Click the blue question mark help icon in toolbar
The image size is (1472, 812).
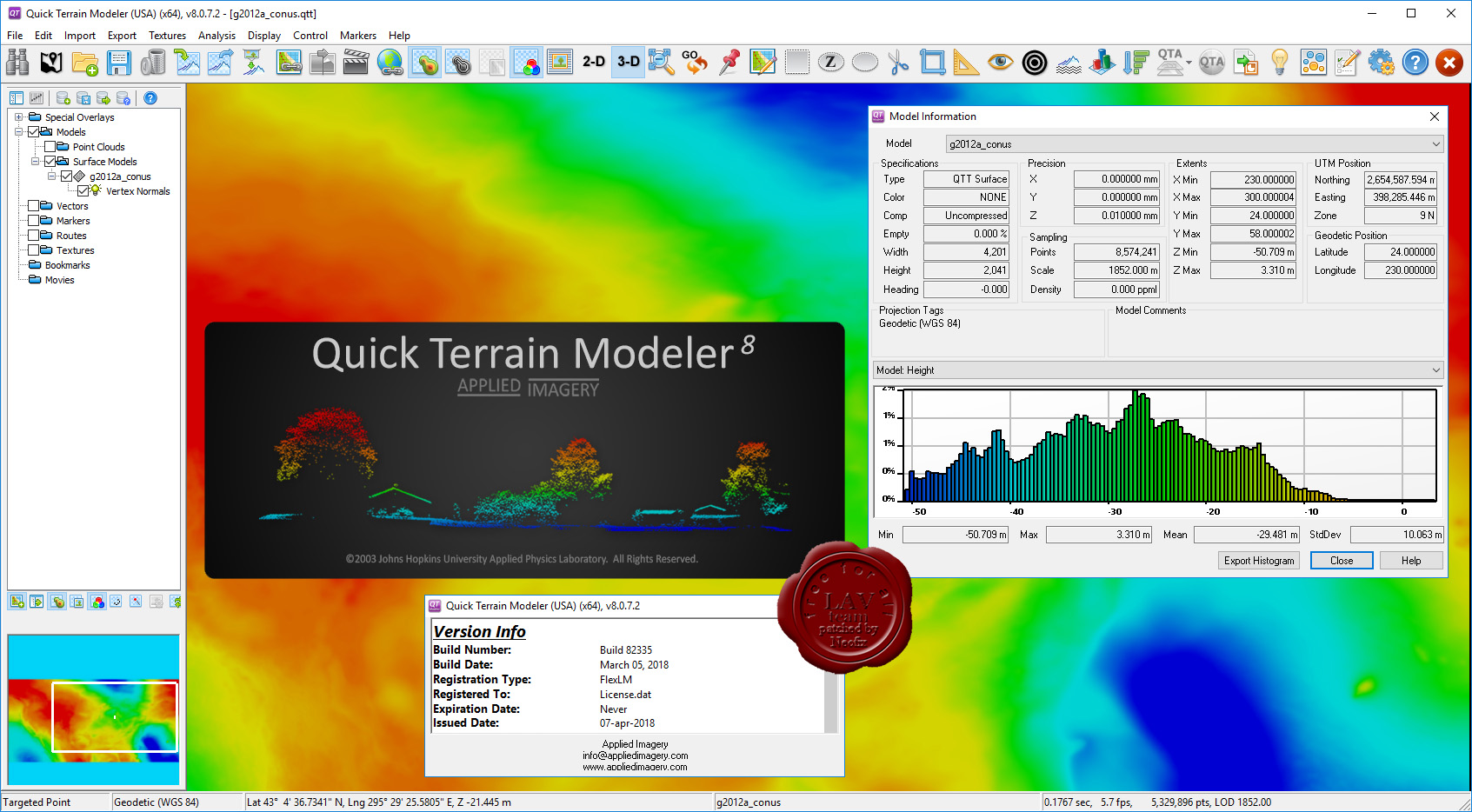coord(1415,63)
